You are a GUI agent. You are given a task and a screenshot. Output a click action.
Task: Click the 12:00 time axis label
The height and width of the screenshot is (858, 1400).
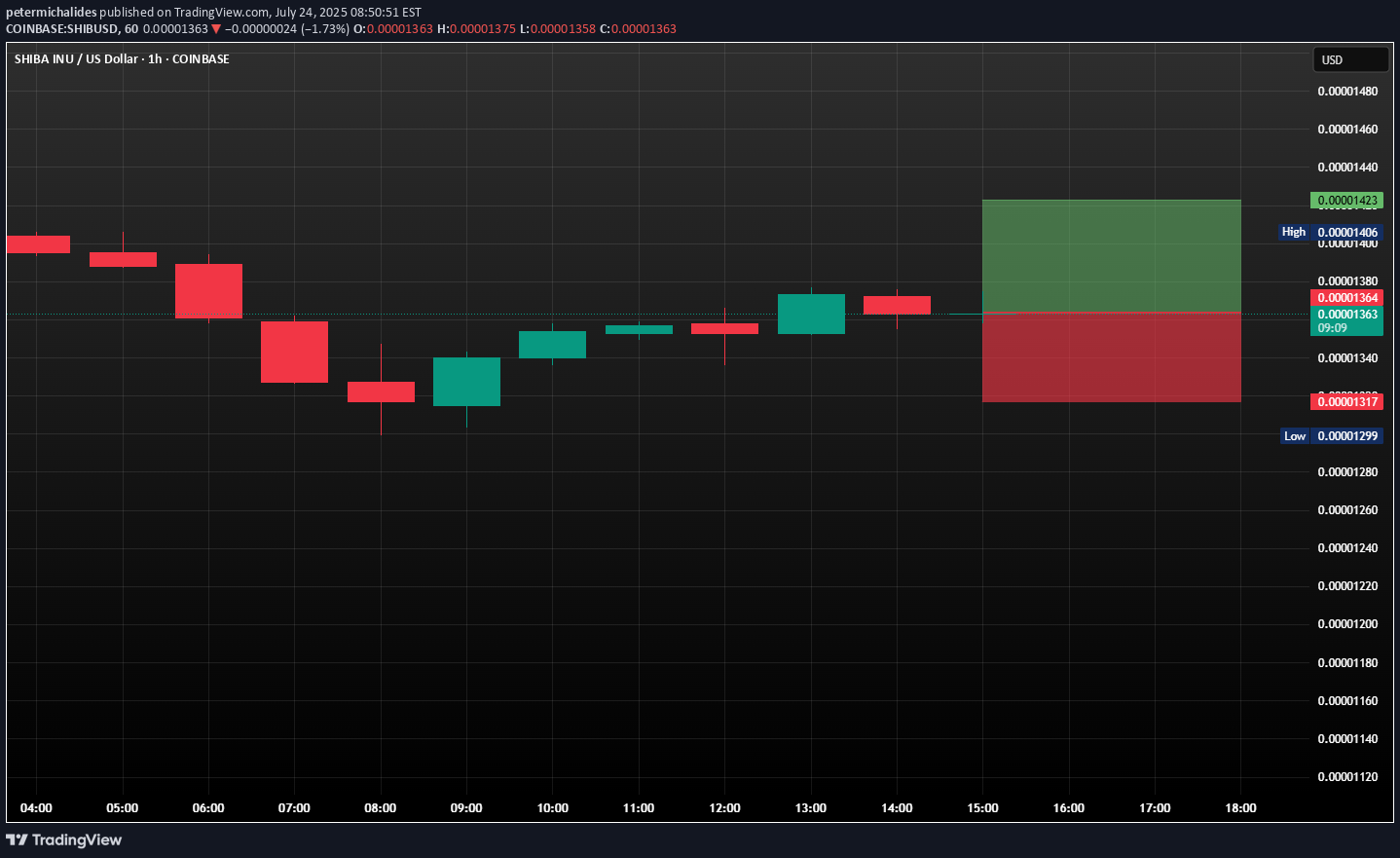[724, 808]
